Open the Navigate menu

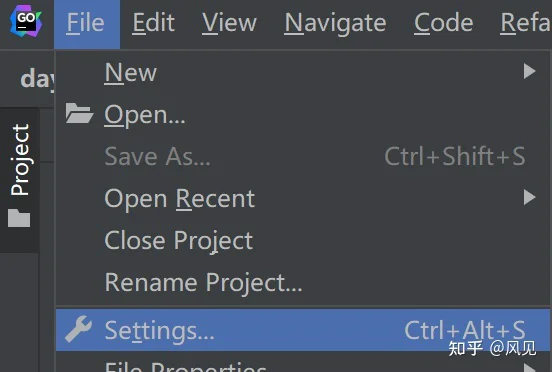point(335,23)
